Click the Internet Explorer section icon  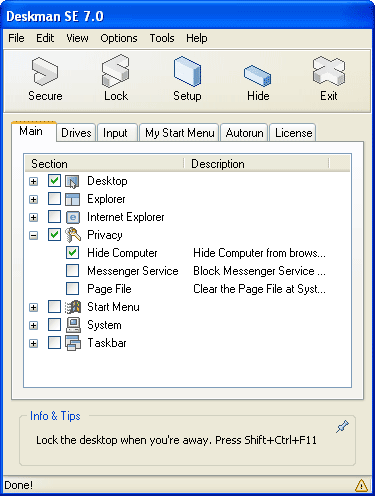(x=72, y=217)
